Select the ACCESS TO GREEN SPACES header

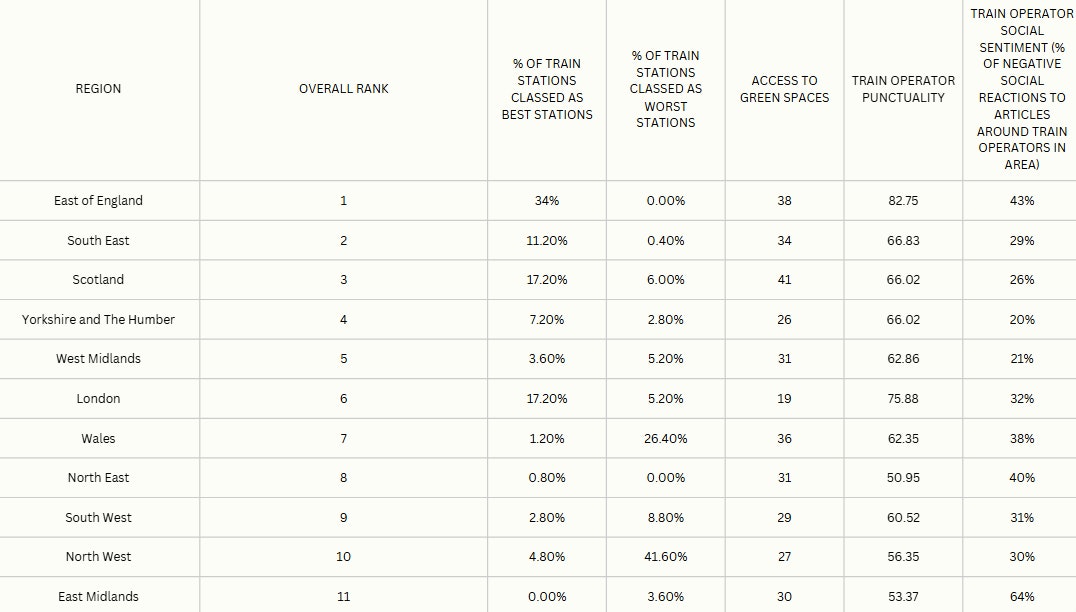784,89
